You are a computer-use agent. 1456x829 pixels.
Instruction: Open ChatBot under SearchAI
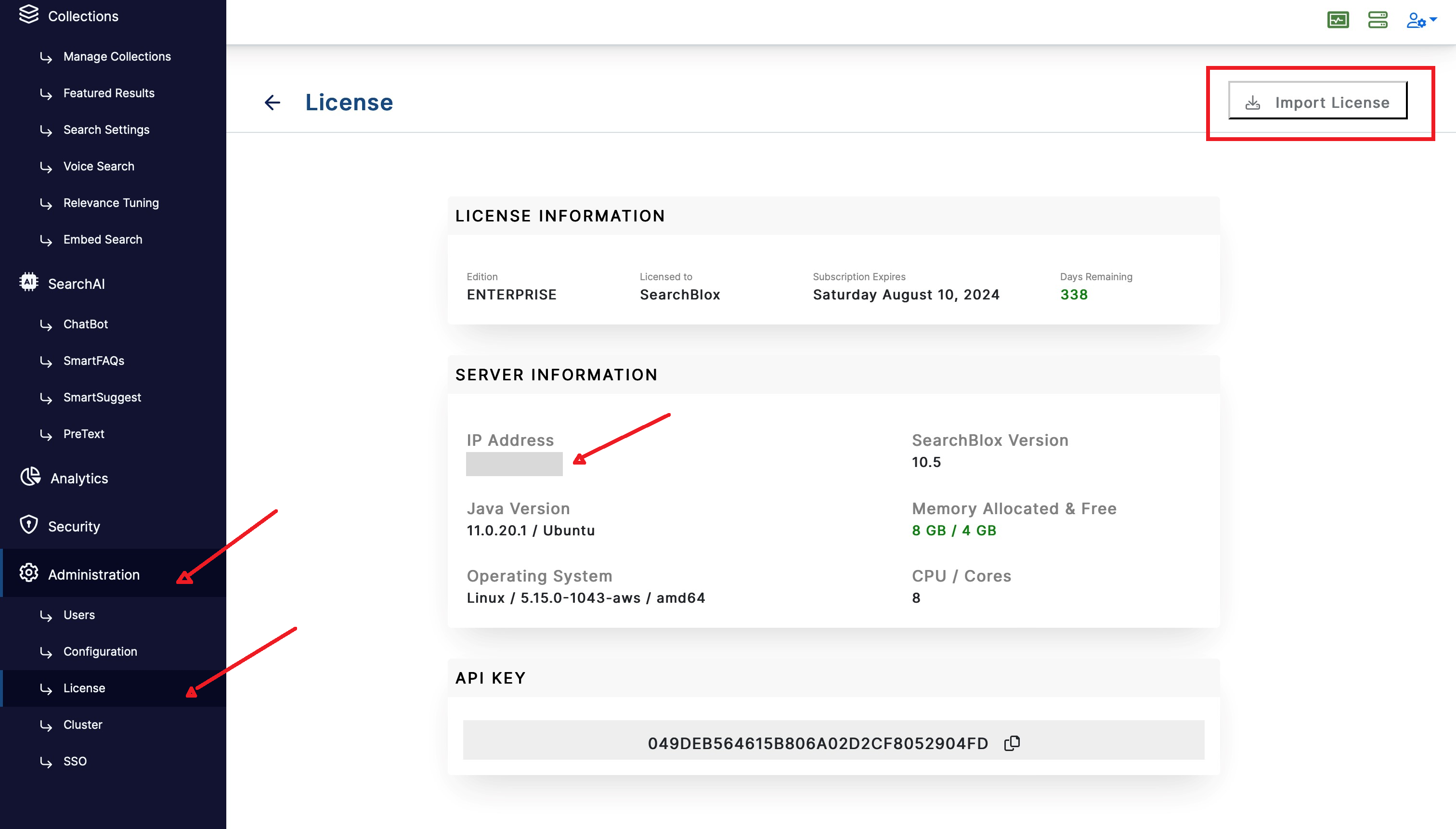tap(85, 324)
